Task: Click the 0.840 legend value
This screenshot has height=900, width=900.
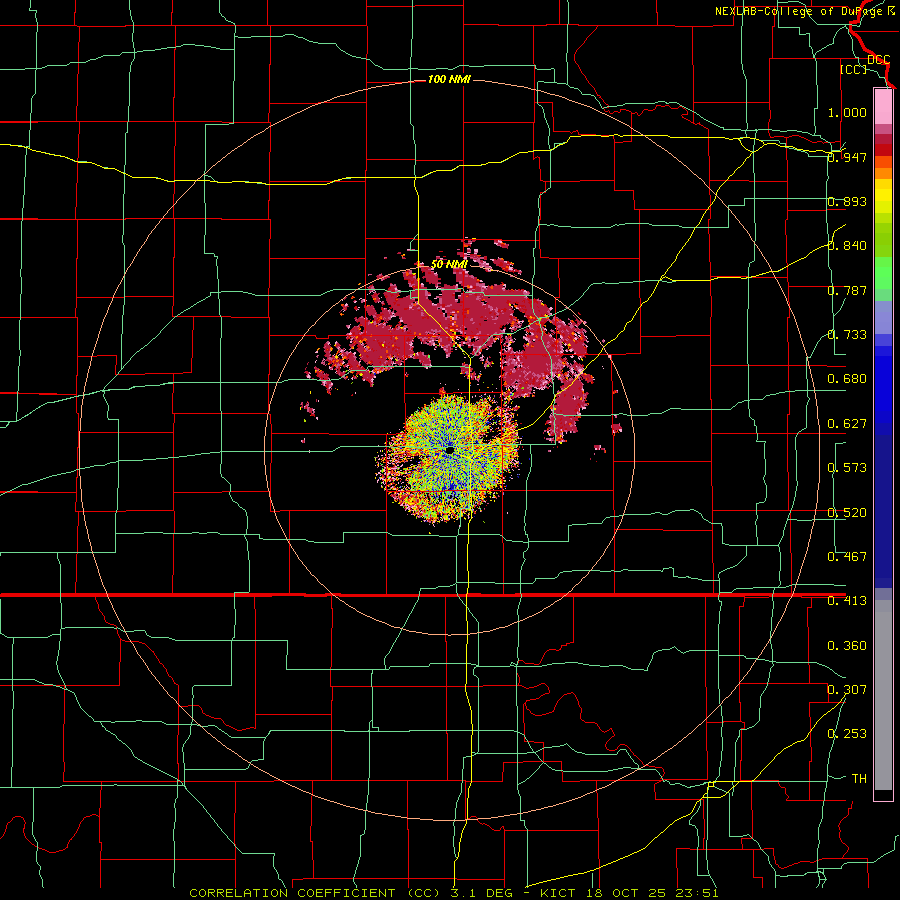Action: (847, 246)
